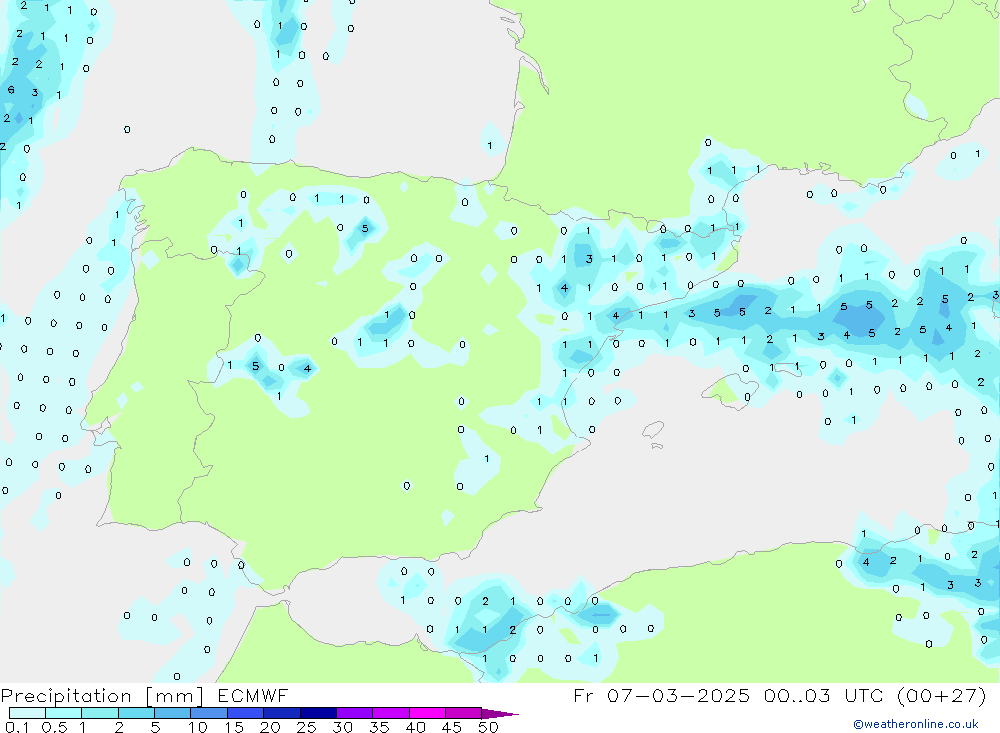Click the weatheronline.co.uk link
This screenshot has width=1000, height=733.
916,724
